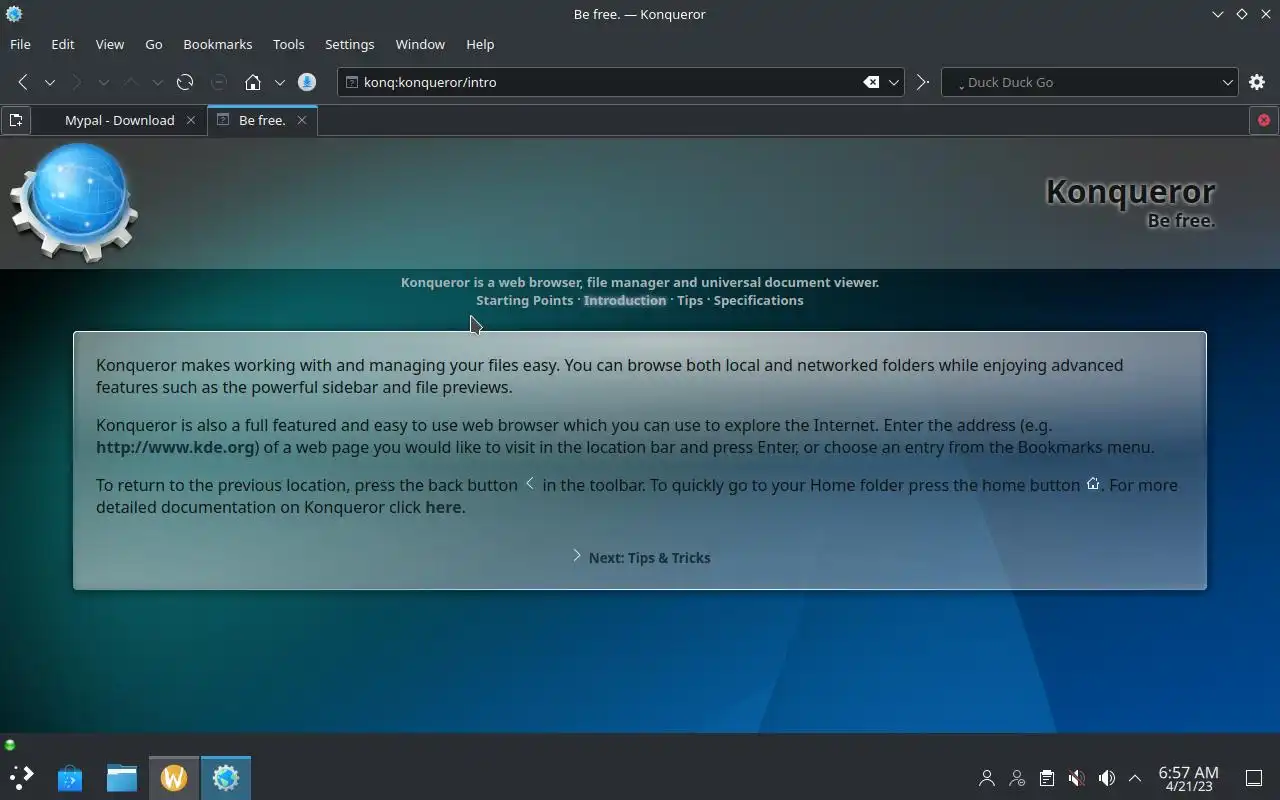
Task: Open the Settings menu
Action: (x=350, y=44)
